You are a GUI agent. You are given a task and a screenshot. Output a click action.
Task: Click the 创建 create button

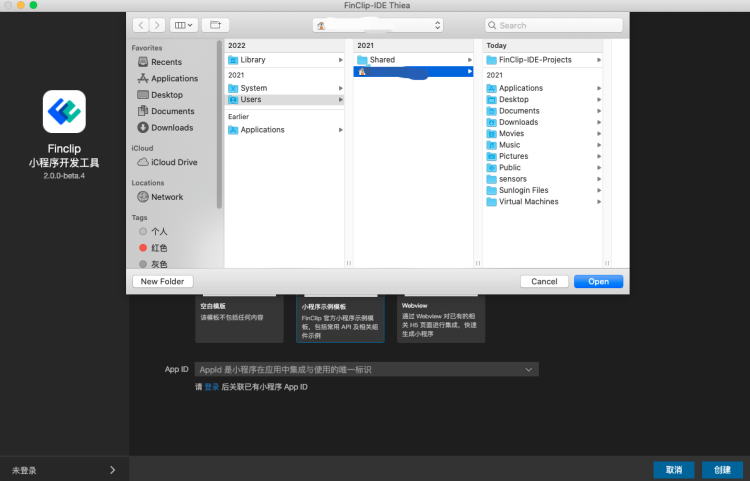pyautogui.click(x=722, y=470)
